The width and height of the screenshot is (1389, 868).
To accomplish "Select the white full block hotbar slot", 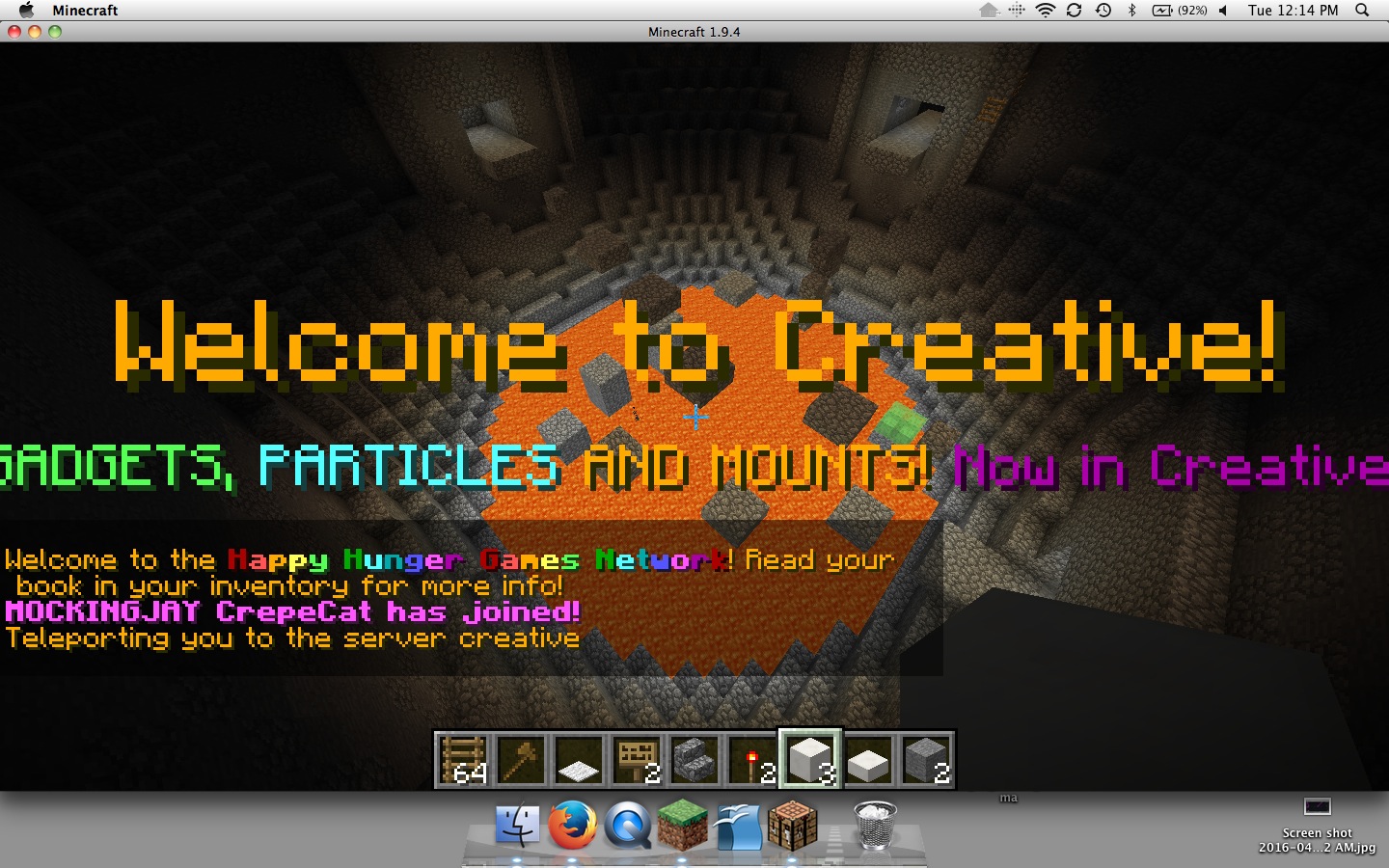I will click(x=810, y=760).
